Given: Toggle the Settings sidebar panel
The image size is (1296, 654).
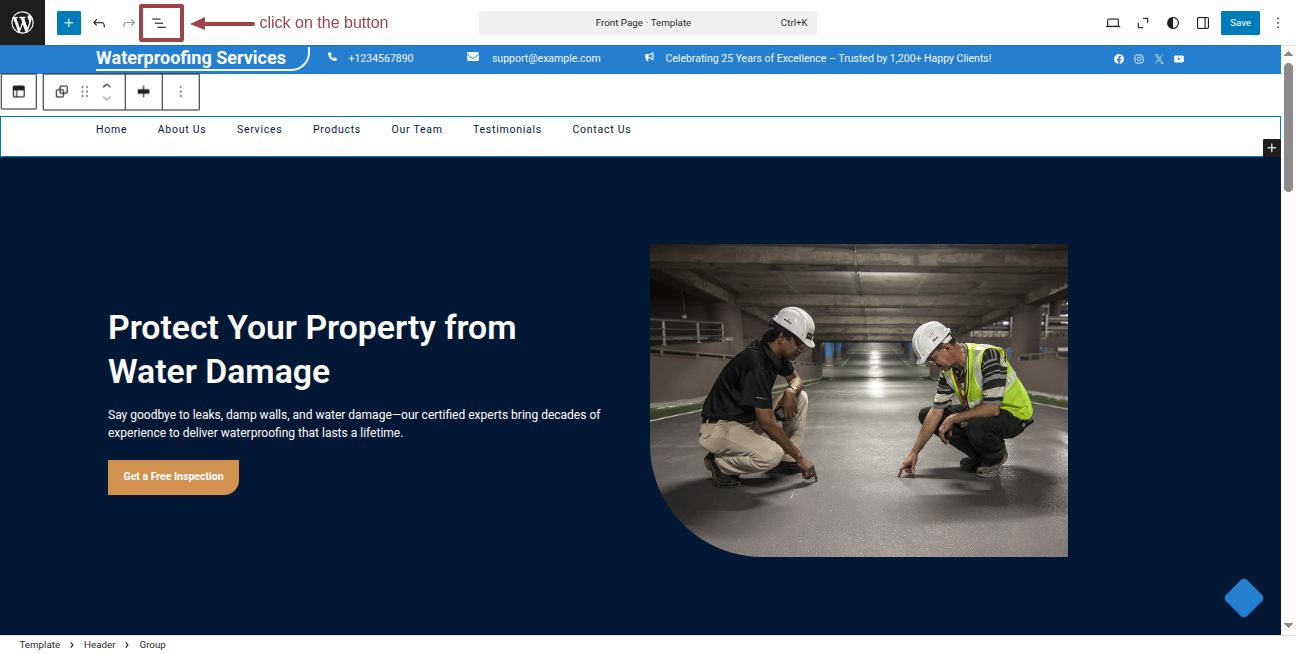Looking at the screenshot, I should 1203,23.
